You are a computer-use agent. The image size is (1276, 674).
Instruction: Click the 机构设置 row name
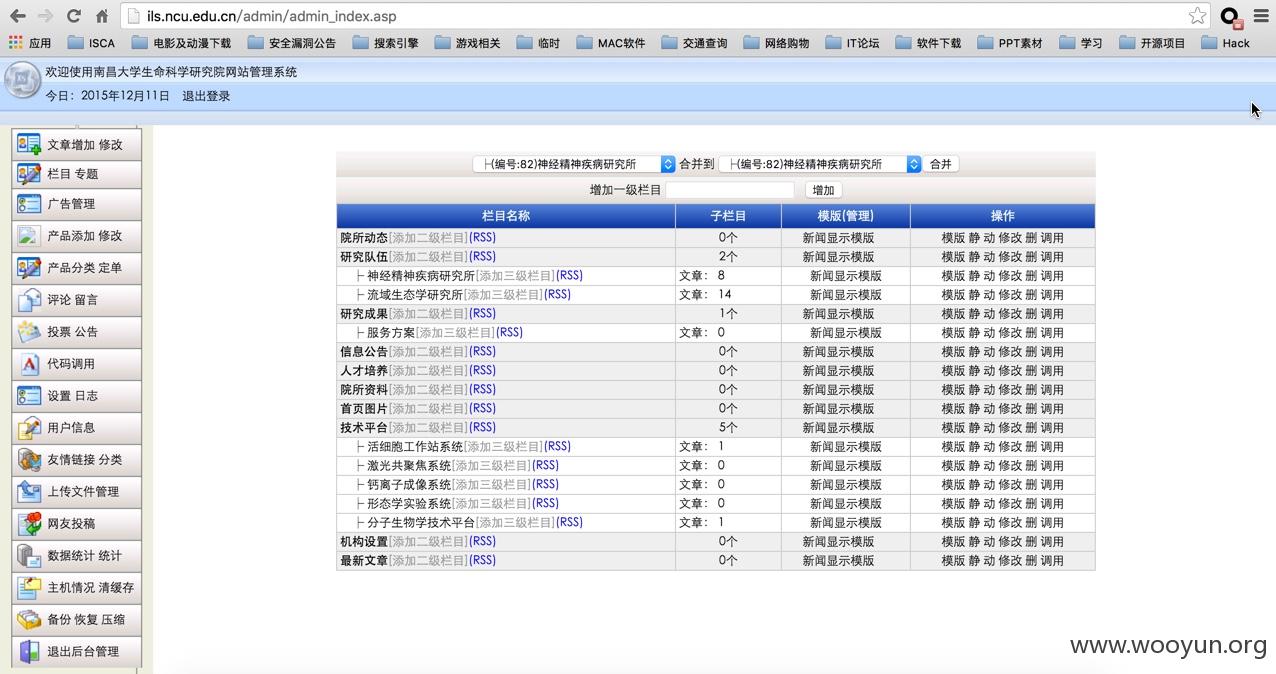click(364, 542)
